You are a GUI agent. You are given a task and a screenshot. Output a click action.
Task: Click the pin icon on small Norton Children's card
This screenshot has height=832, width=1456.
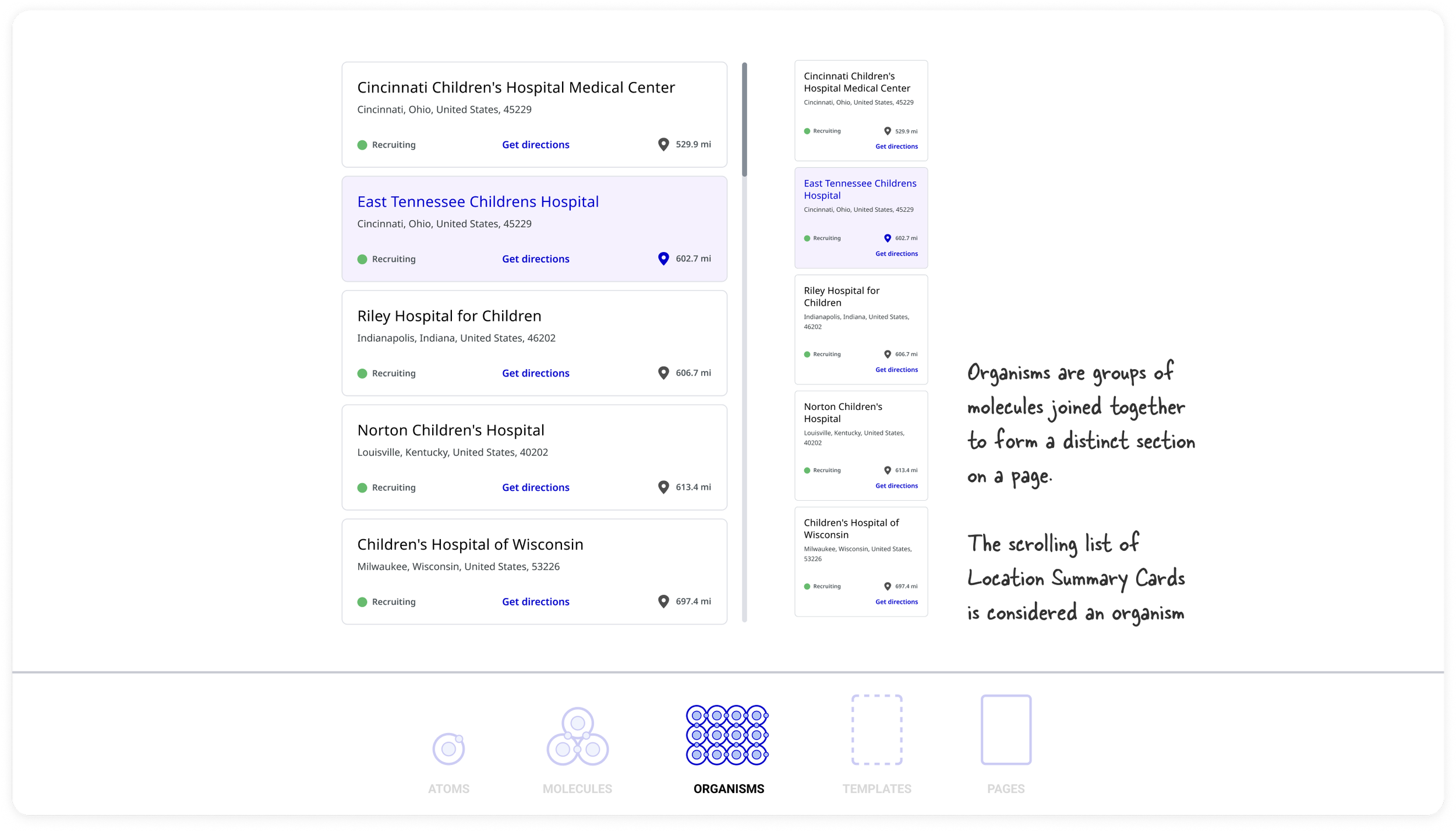pos(888,470)
